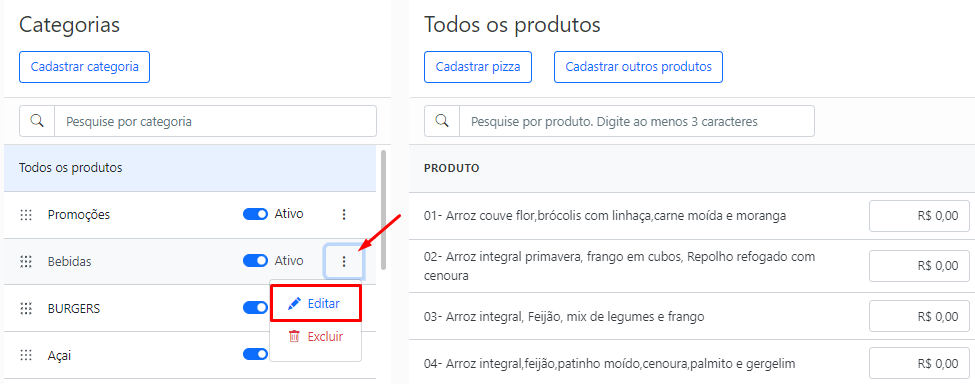Click the category list vertical scrollbar
975x384 pixels.
384,209
